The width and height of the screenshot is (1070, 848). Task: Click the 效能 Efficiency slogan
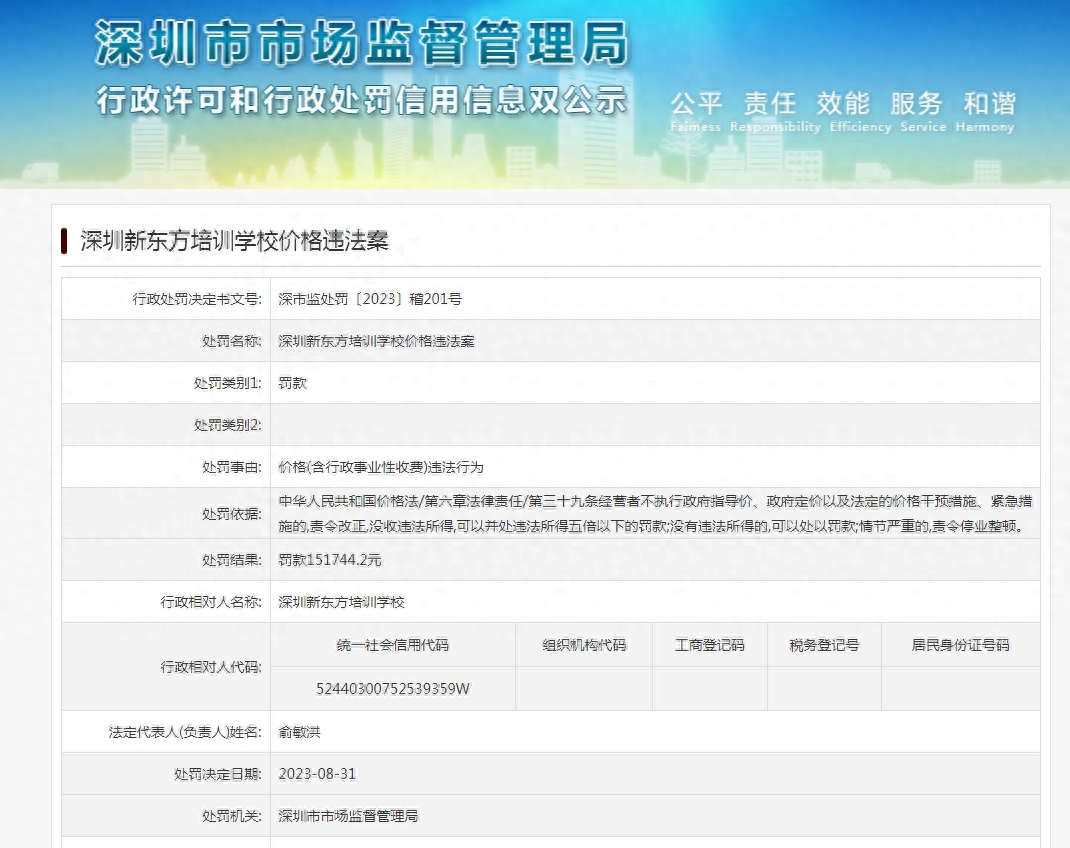(x=860, y=111)
